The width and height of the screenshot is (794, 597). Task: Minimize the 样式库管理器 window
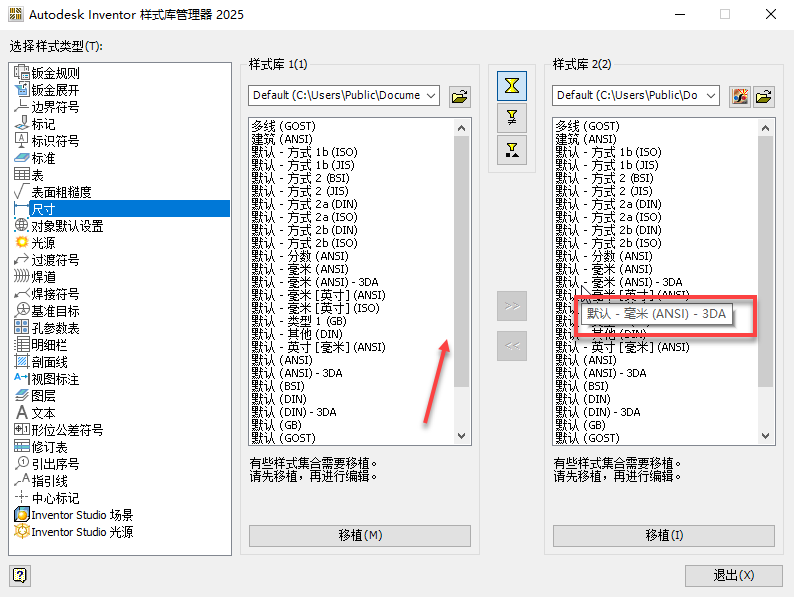click(x=680, y=14)
